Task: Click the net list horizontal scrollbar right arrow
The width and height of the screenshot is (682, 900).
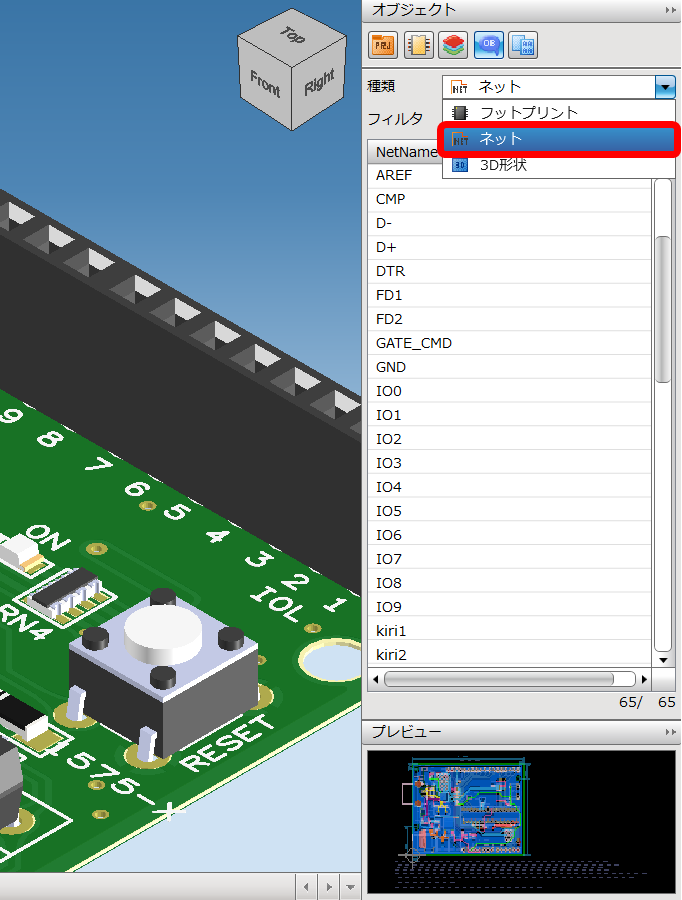Action: coord(644,679)
